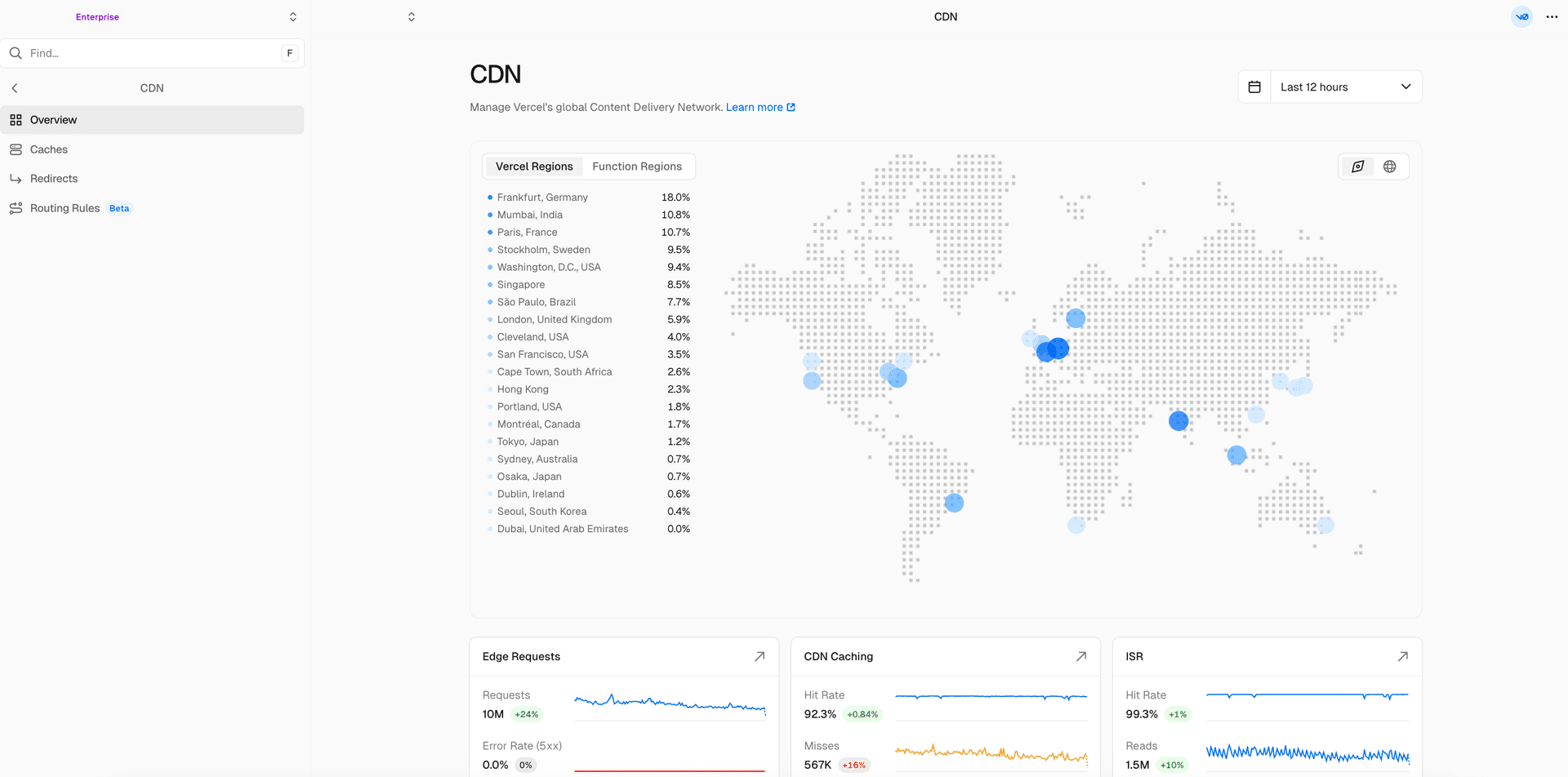The width and height of the screenshot is (1568, 777).
Task: Expand the Enterprise team switcher
Action: (x=292, y=17)
